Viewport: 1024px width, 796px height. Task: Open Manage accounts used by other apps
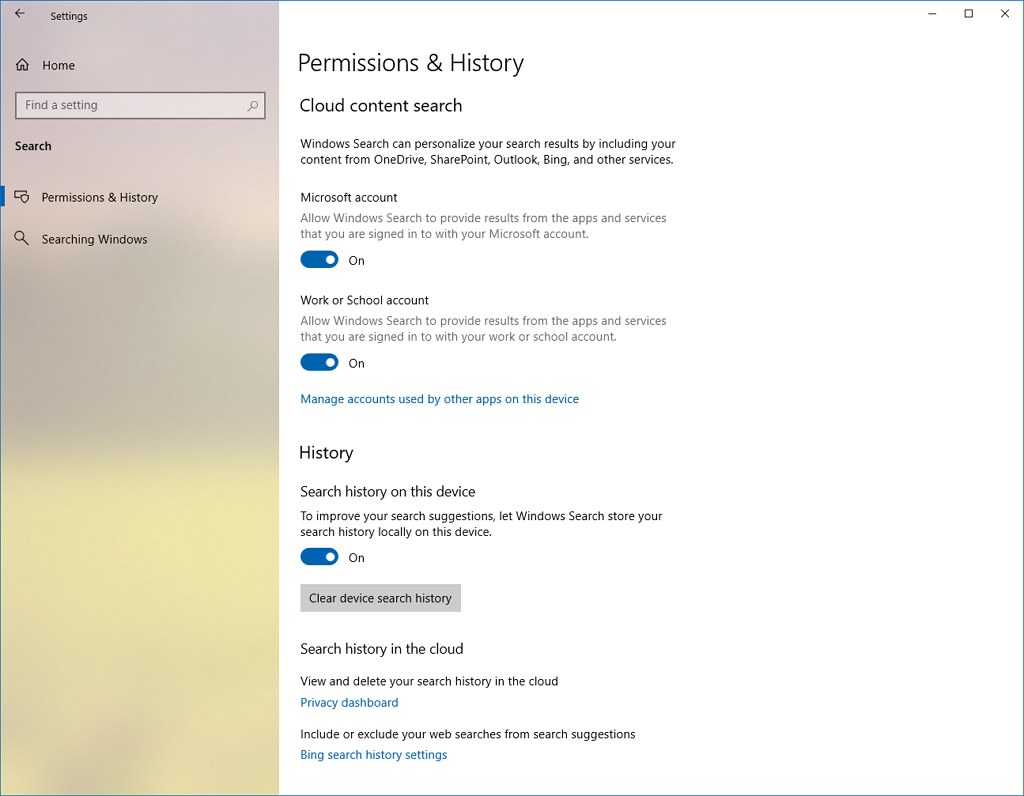coord(440,398)
